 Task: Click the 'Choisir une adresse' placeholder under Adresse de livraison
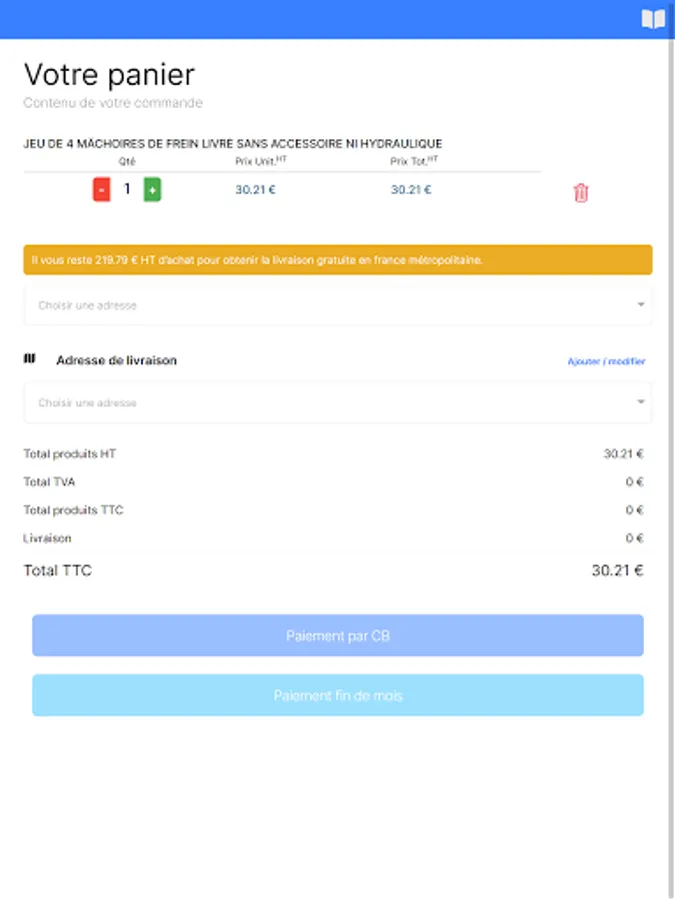[x=88, y=403]
